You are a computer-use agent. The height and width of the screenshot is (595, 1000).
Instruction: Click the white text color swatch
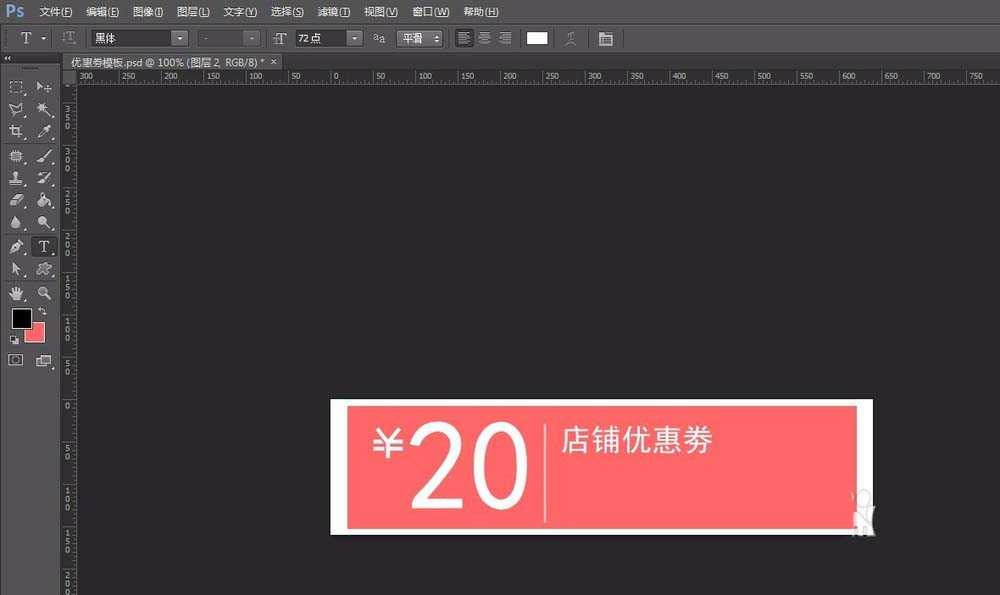tap(536, 38)
